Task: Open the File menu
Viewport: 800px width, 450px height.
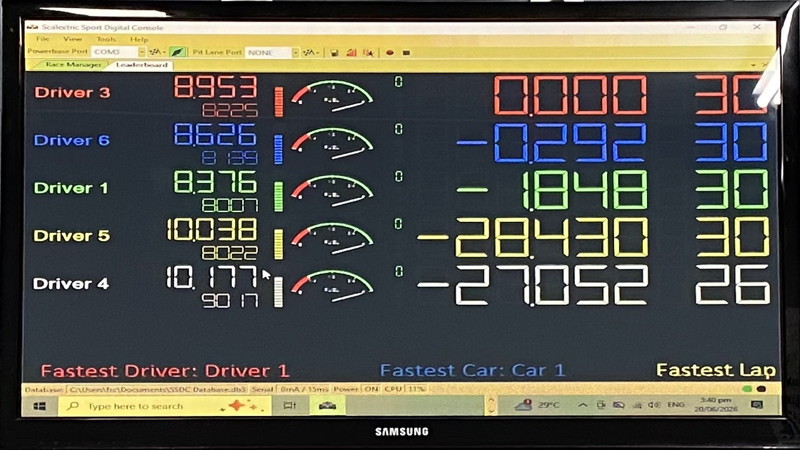Action: (42, 39)
